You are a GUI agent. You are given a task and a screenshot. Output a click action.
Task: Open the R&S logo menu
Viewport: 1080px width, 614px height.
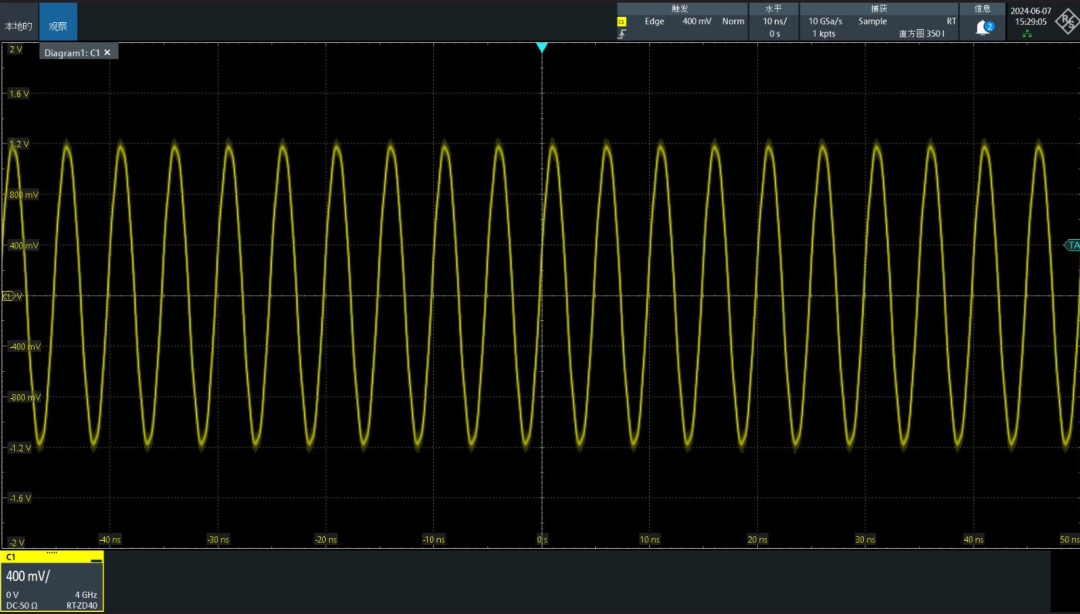point(1068,21)
